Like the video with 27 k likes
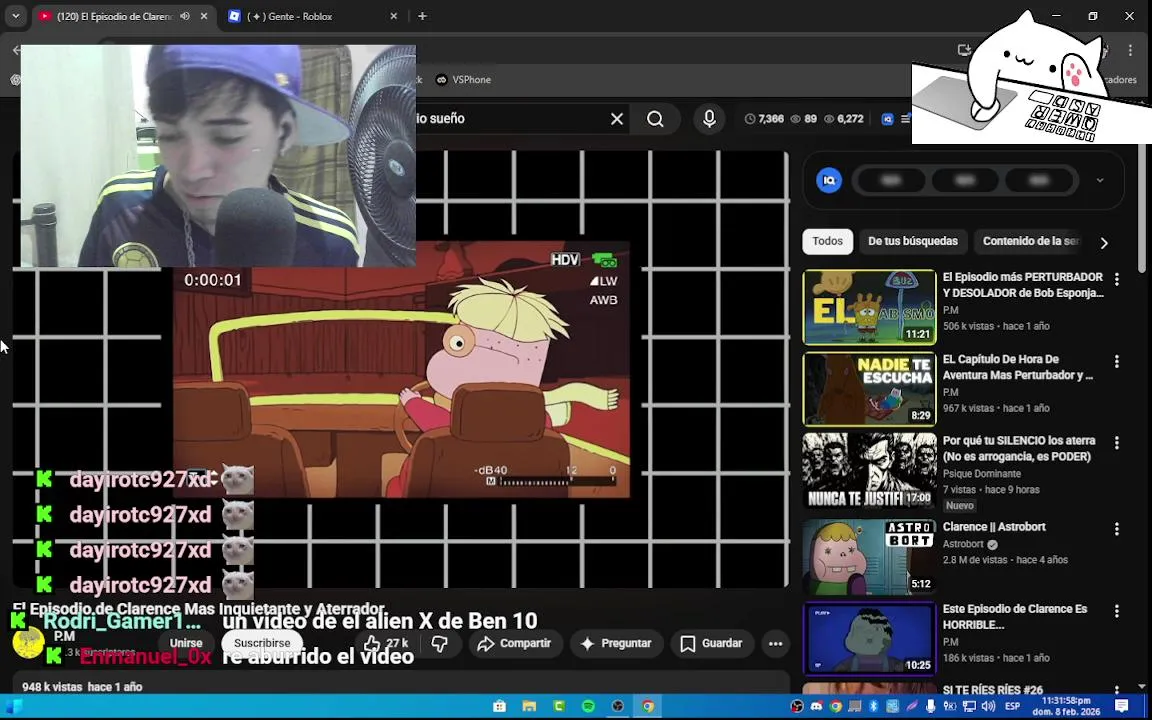 click(386, 644)
